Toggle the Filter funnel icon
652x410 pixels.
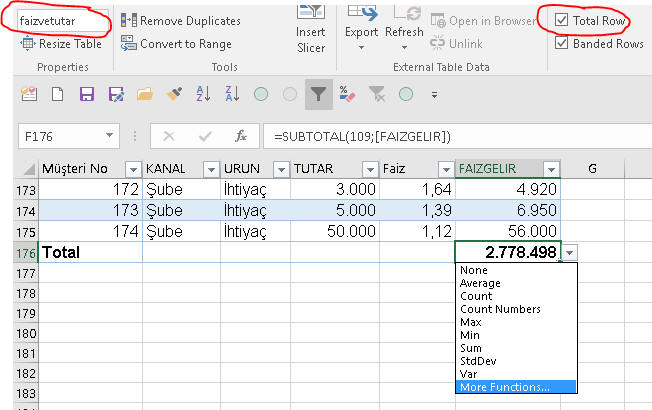click(319, 95)
